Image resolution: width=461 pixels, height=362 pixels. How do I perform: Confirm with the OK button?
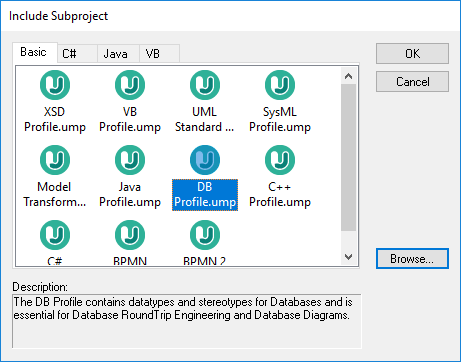pyautogui.click(x=412, y=53)
